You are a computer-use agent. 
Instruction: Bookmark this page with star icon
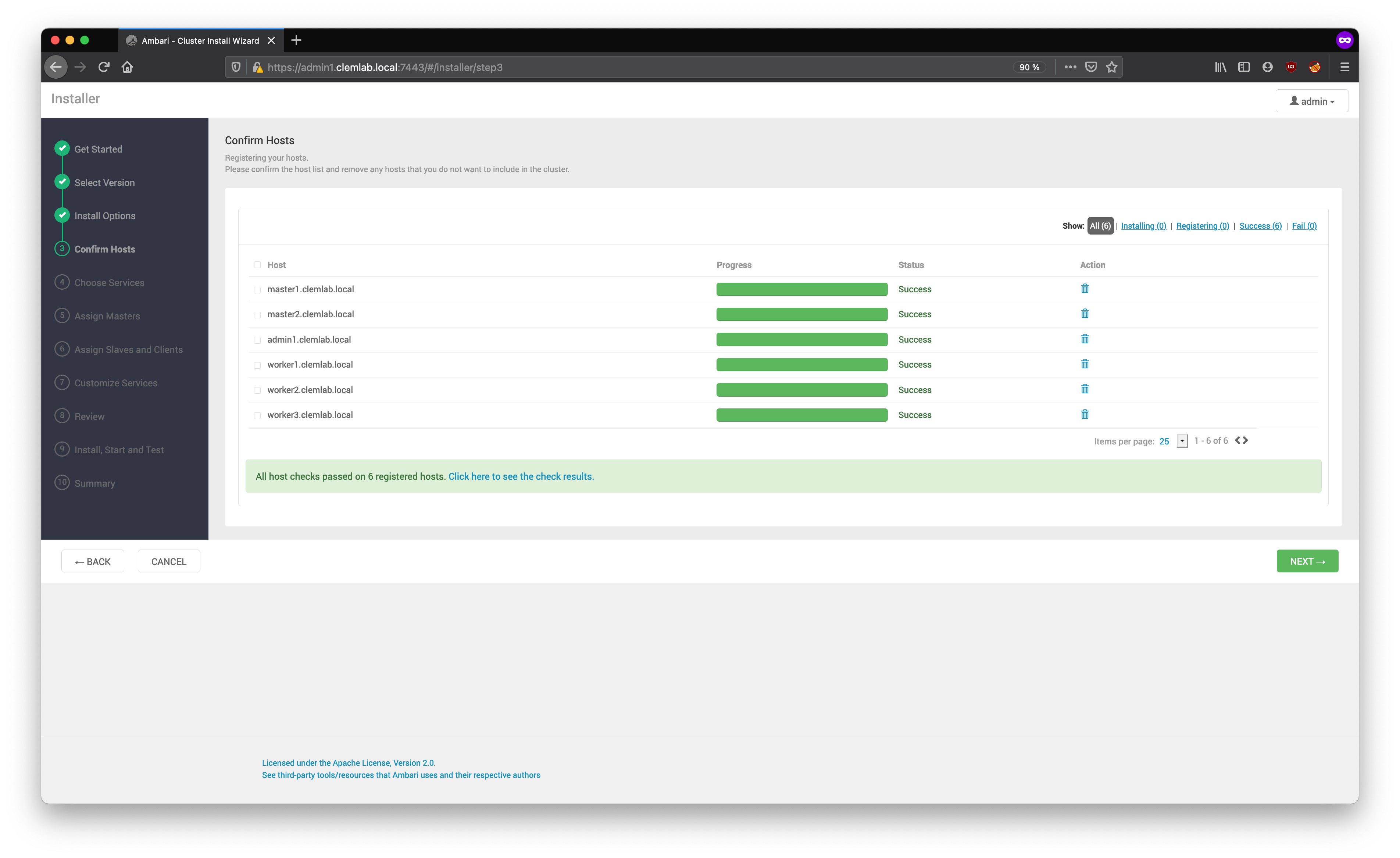coord(1112,67)
